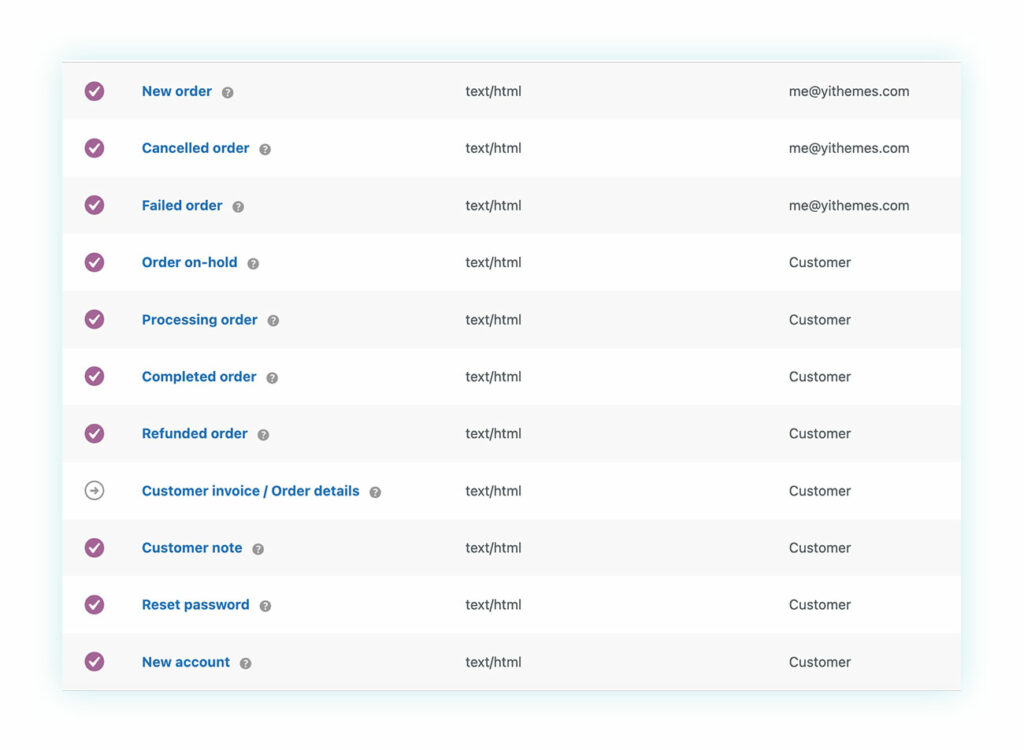Viewport: 1024px width, 750px height.
Task: Click the help icon beside New order
Action: click(x=227, y=92)
